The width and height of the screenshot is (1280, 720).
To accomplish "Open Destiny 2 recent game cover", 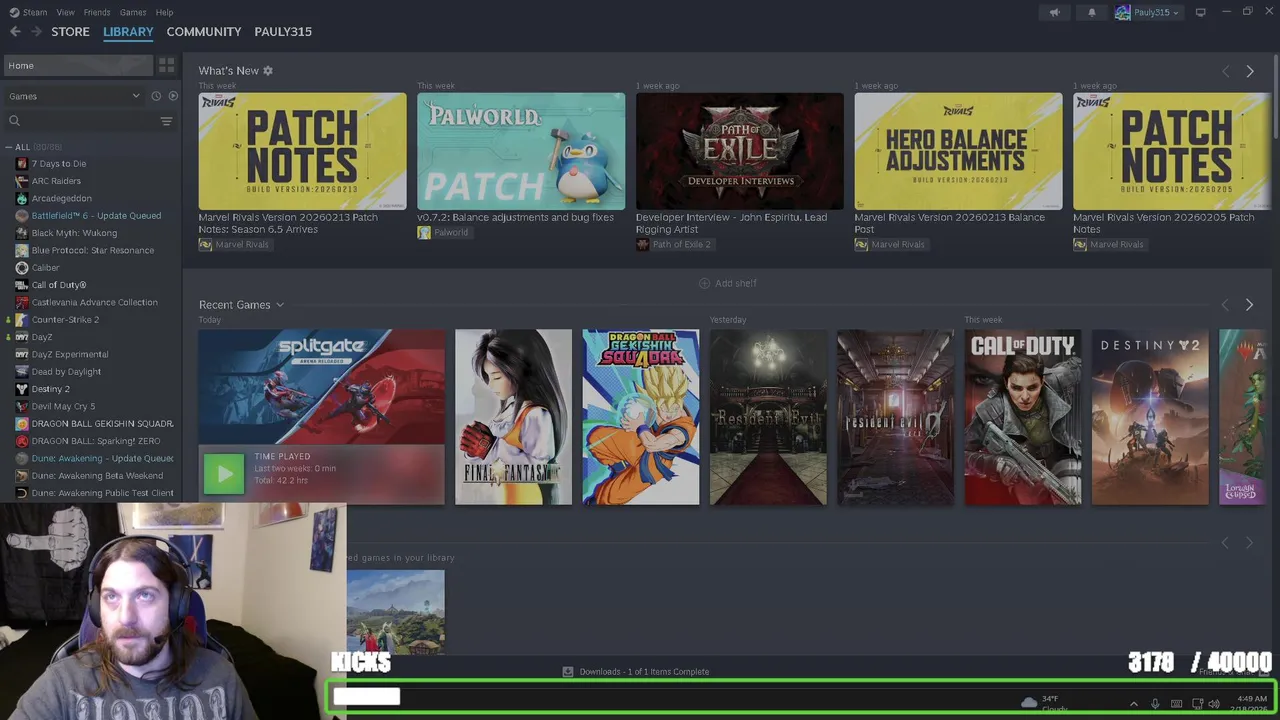I will pyautogui.click(x=1150, y=417).
